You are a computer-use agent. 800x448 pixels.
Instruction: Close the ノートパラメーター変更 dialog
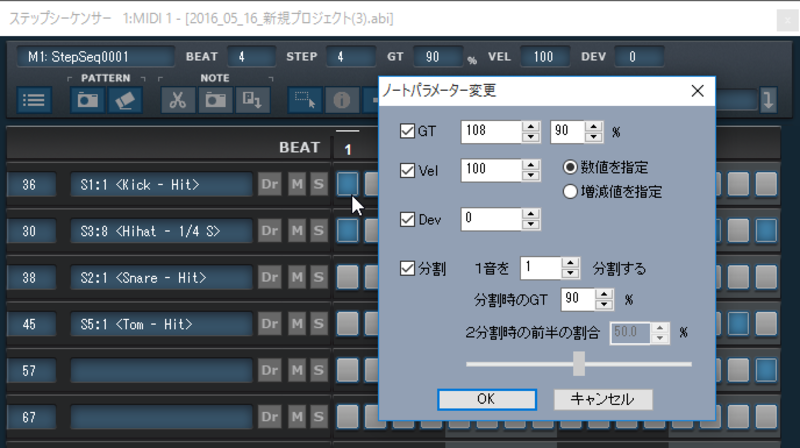pos(697,91)
